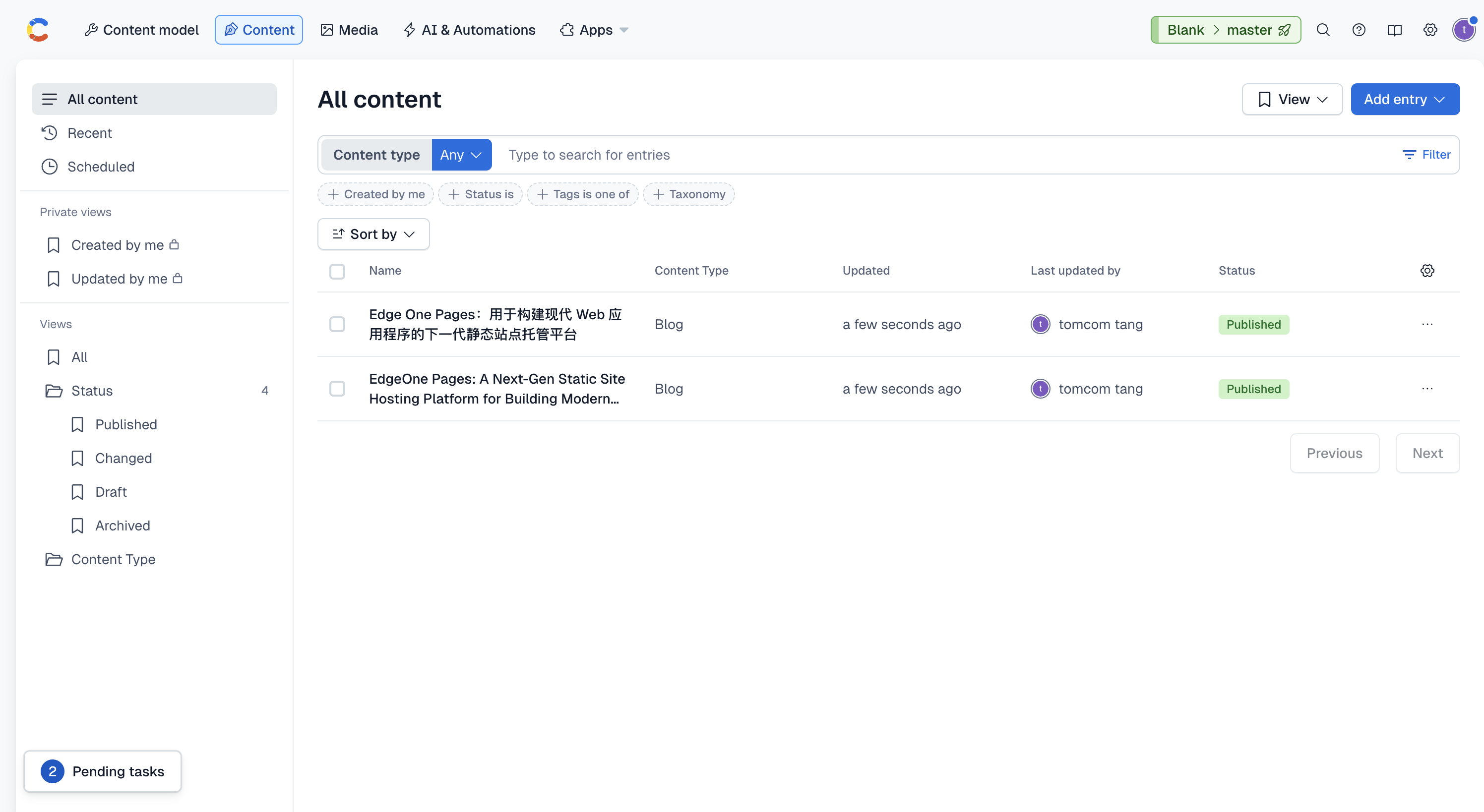The image size is (1484, 812).
Task: Open the search magnifier icon in header
Action: click(x=1323, y=29)
